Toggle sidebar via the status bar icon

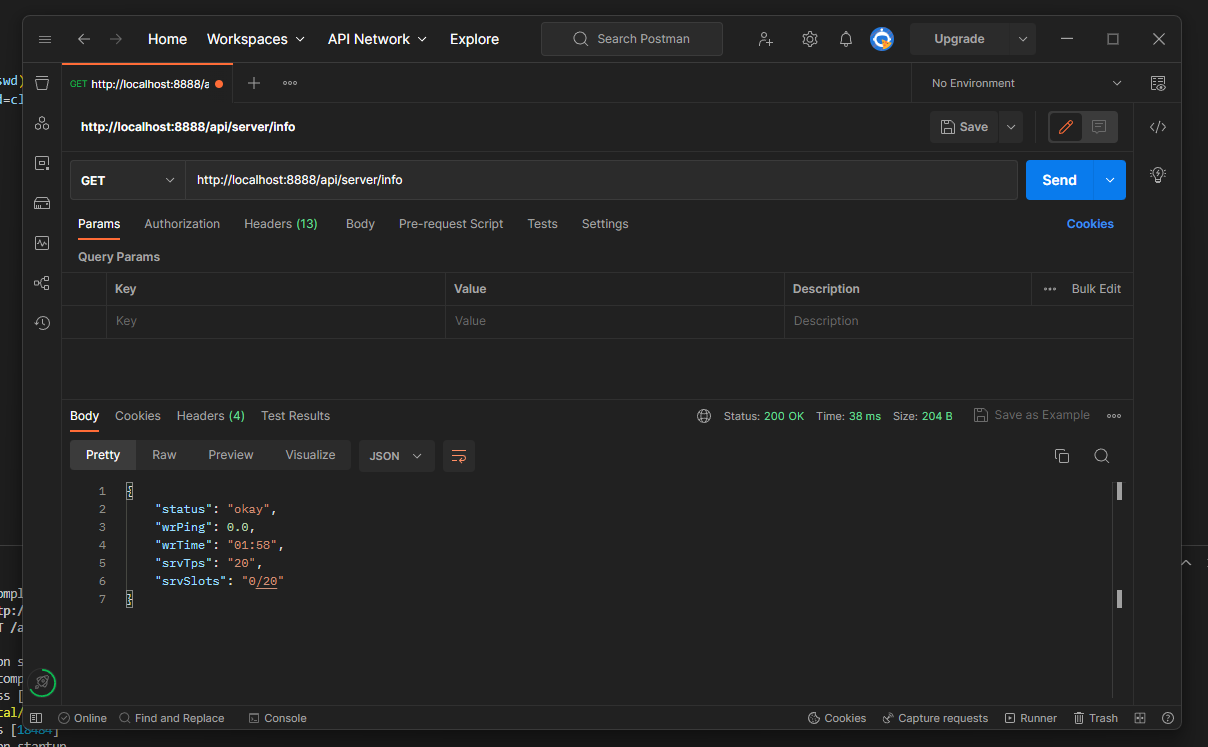click(36, 718)
